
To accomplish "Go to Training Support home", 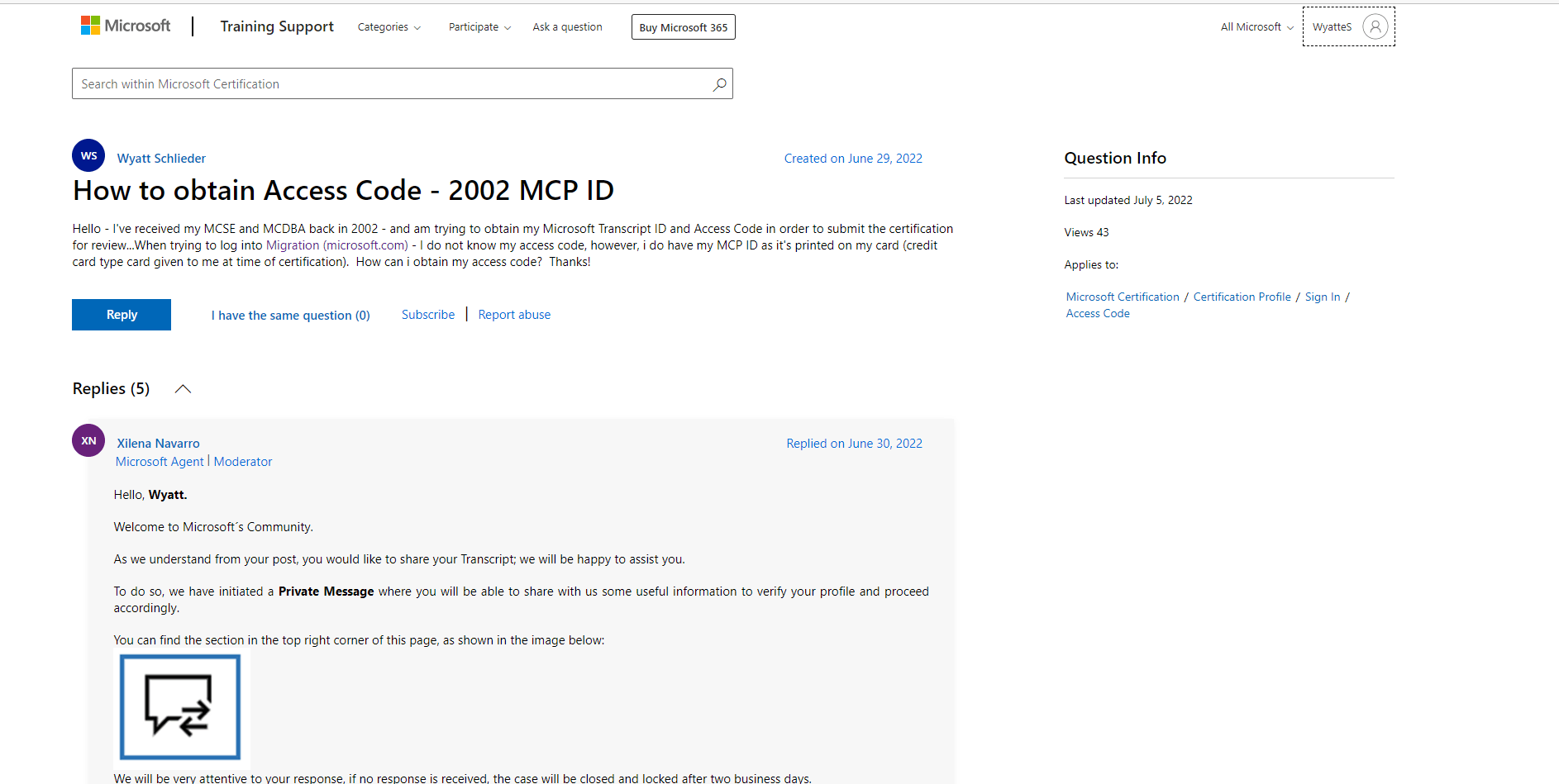I will pyautogui.click(x=277, y=26).
